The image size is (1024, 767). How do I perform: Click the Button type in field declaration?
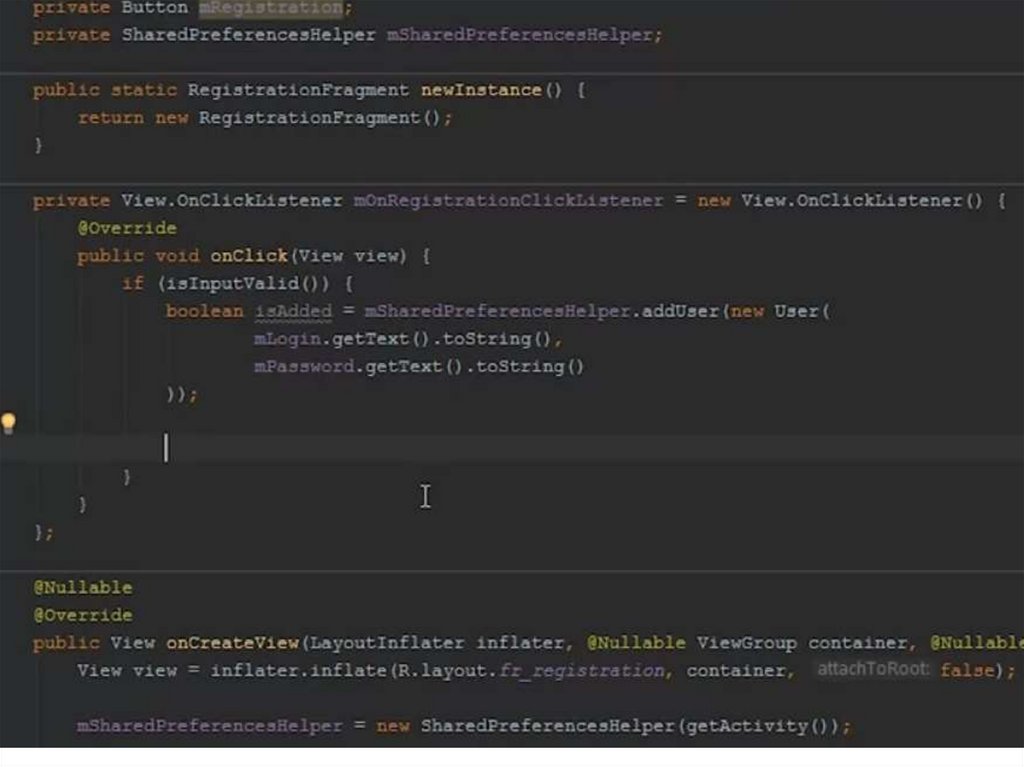[x=155, y=8]
